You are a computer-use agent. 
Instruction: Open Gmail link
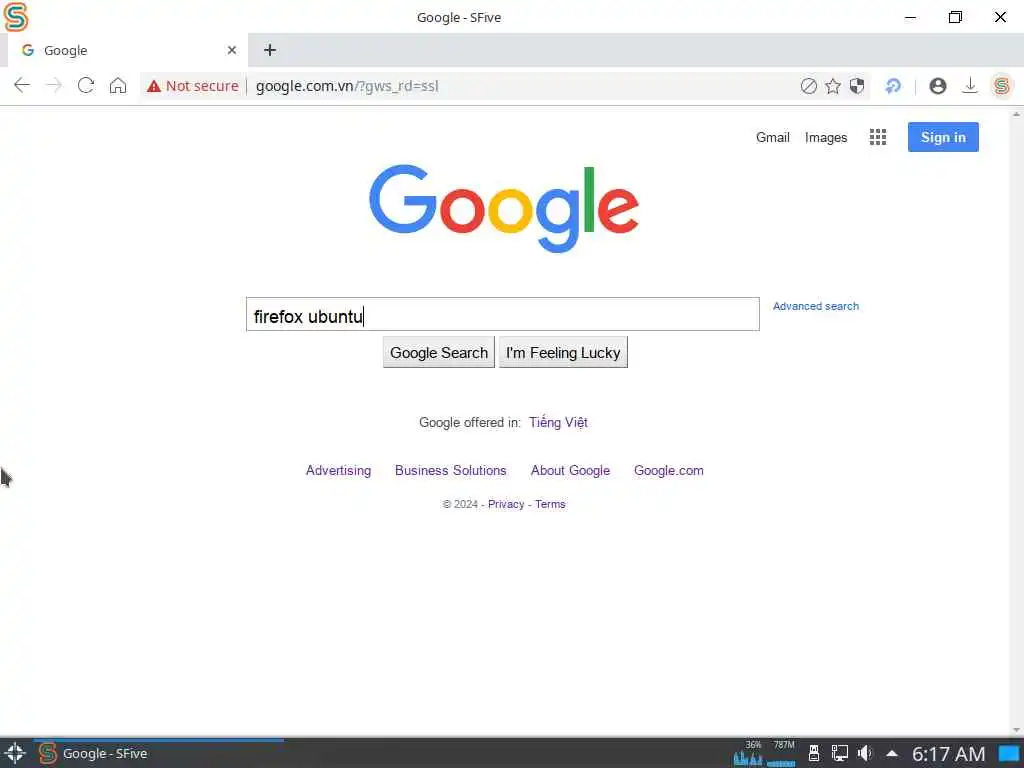click(773, 137)
